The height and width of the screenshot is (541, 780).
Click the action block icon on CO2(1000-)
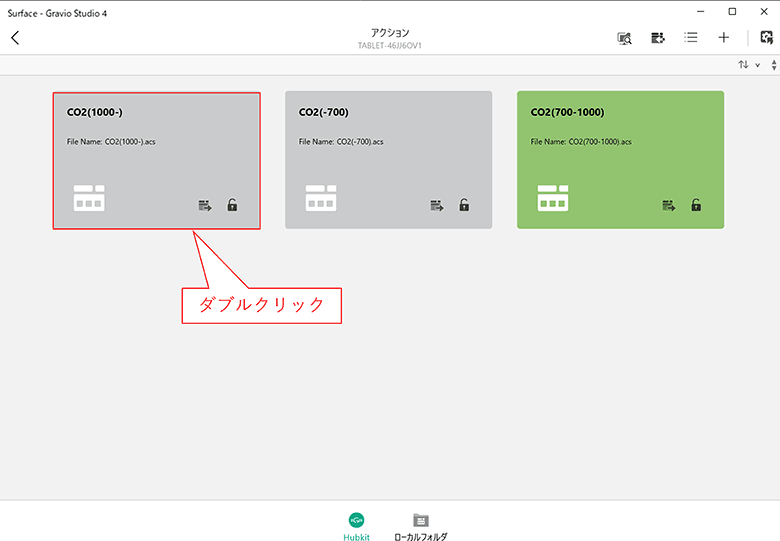89,198
